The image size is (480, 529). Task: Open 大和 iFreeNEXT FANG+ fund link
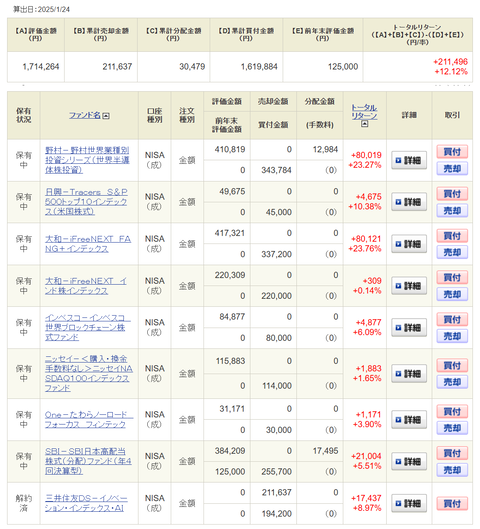pos(88,244)
